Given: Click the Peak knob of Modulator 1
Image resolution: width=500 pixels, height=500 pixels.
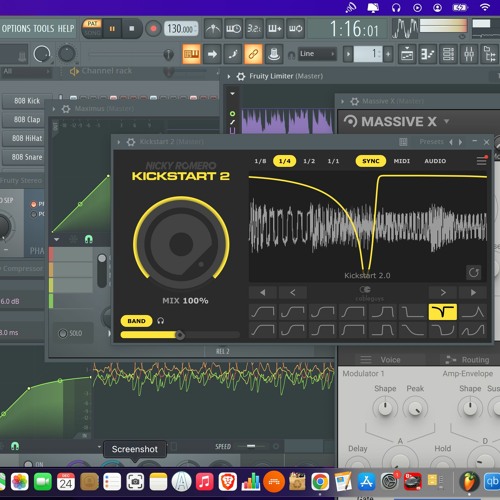Looking at the screenshot, I should pos(415,409).
